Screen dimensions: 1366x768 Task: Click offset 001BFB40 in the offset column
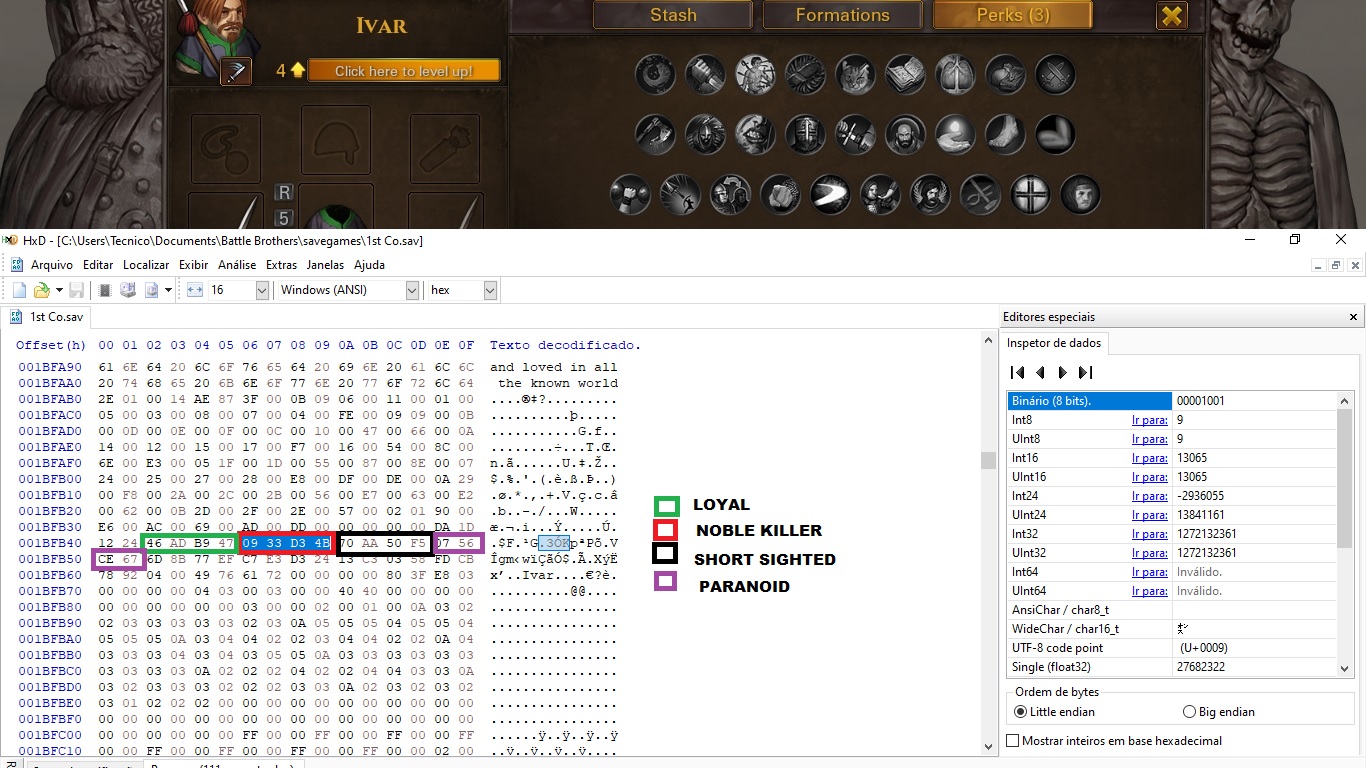pyautogui.click(x=50, y=543)
